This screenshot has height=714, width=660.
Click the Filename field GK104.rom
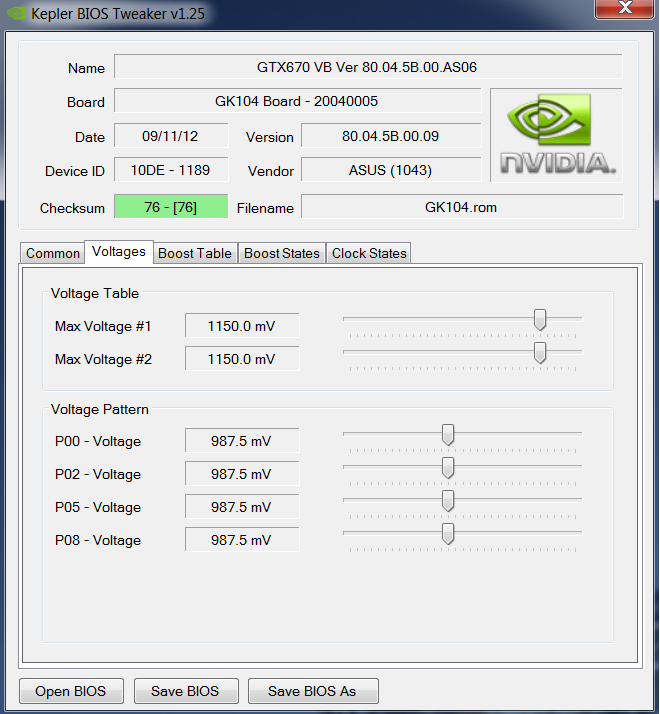(462, 207)
